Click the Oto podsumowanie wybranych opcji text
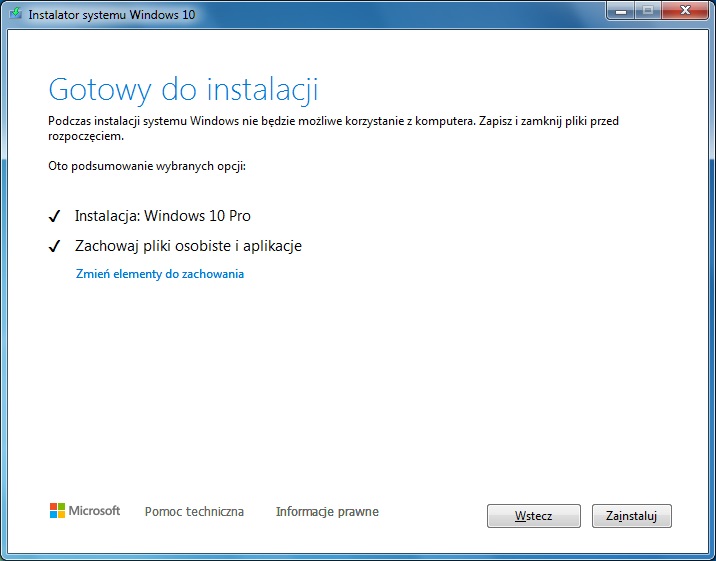716x561 pixels. pos(147,165)
